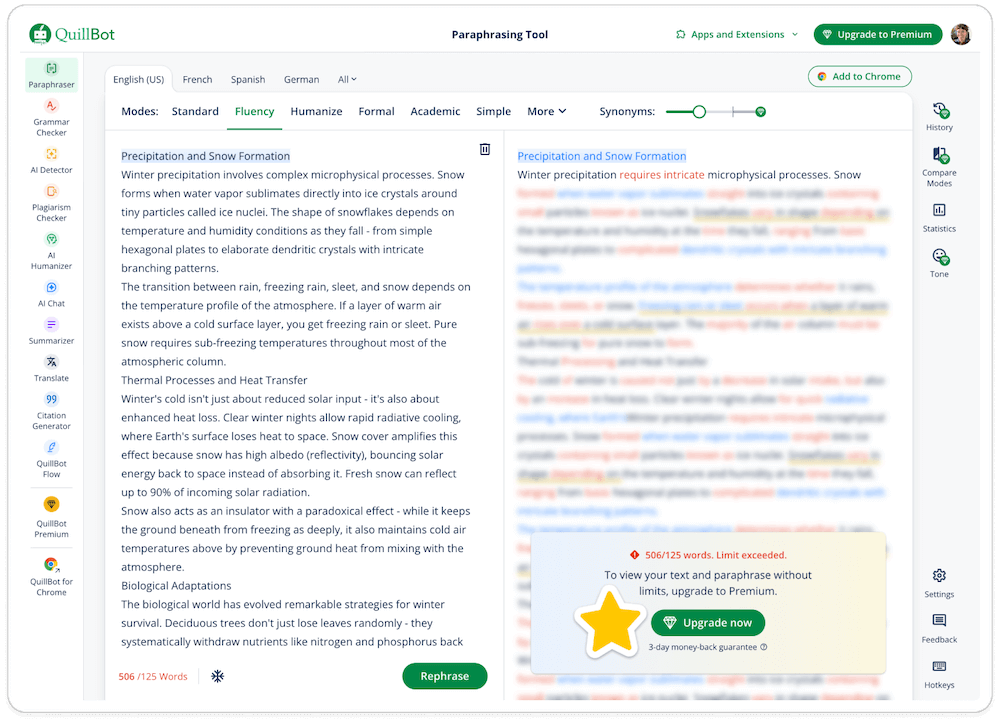The width and height of the screenshot is (1000, 723).
Task: Expand the All languages dropdown
Action: (347, 80)
